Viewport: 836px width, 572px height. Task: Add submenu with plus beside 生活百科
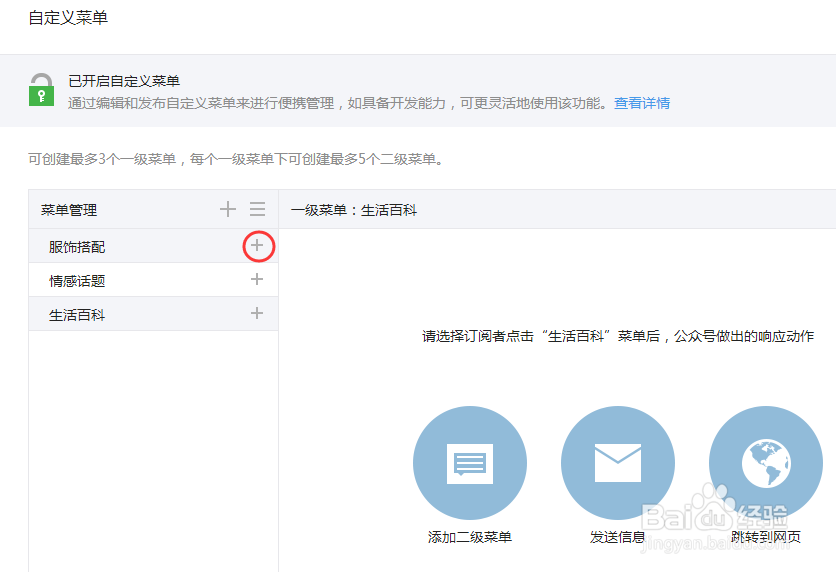[x=257, y=313]
